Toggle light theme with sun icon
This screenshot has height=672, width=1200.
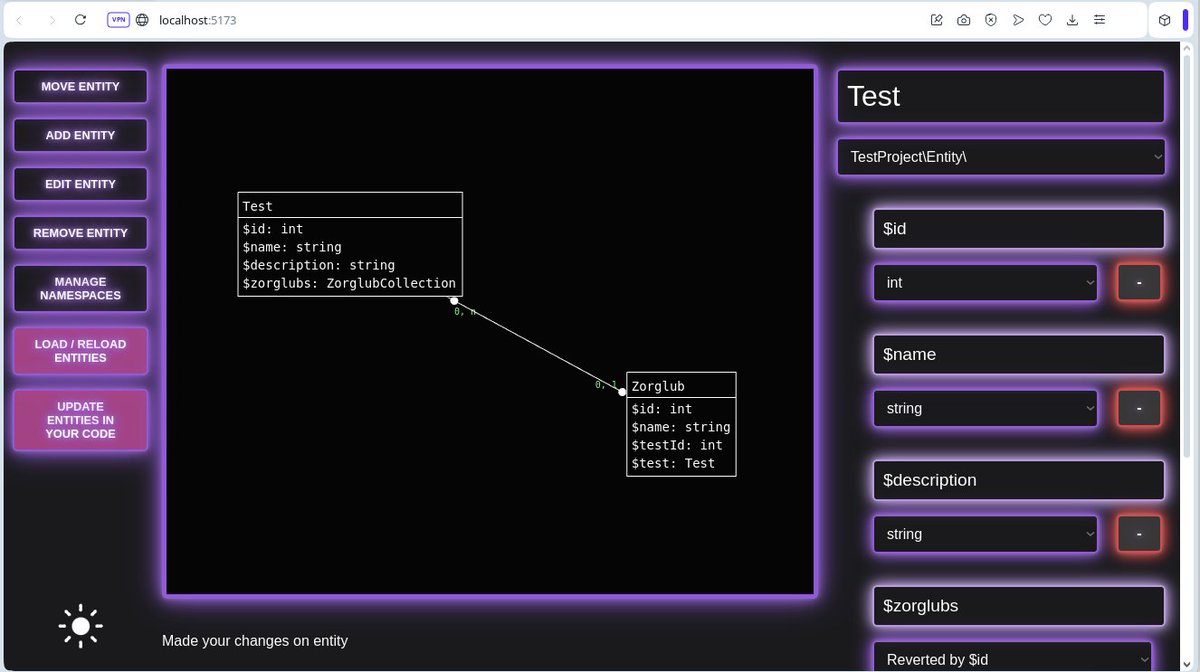click(81, 627)
